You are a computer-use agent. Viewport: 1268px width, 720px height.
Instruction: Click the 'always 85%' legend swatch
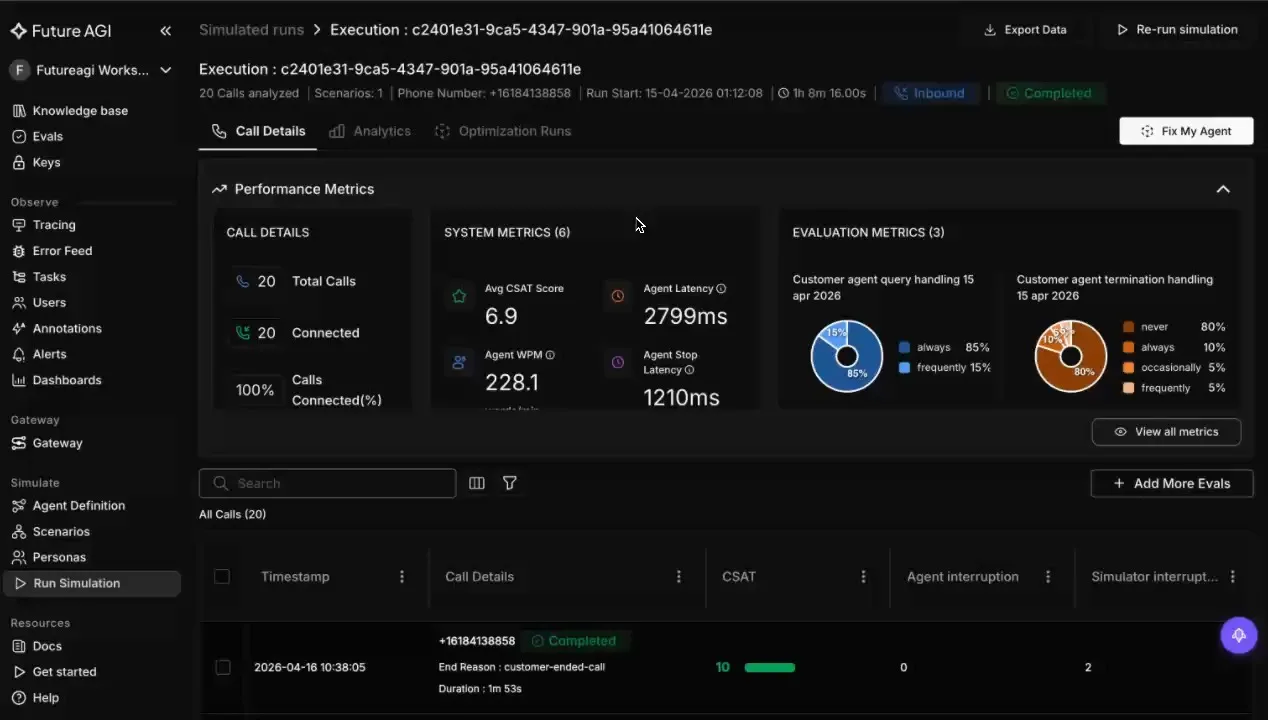(x=905, y=348)
